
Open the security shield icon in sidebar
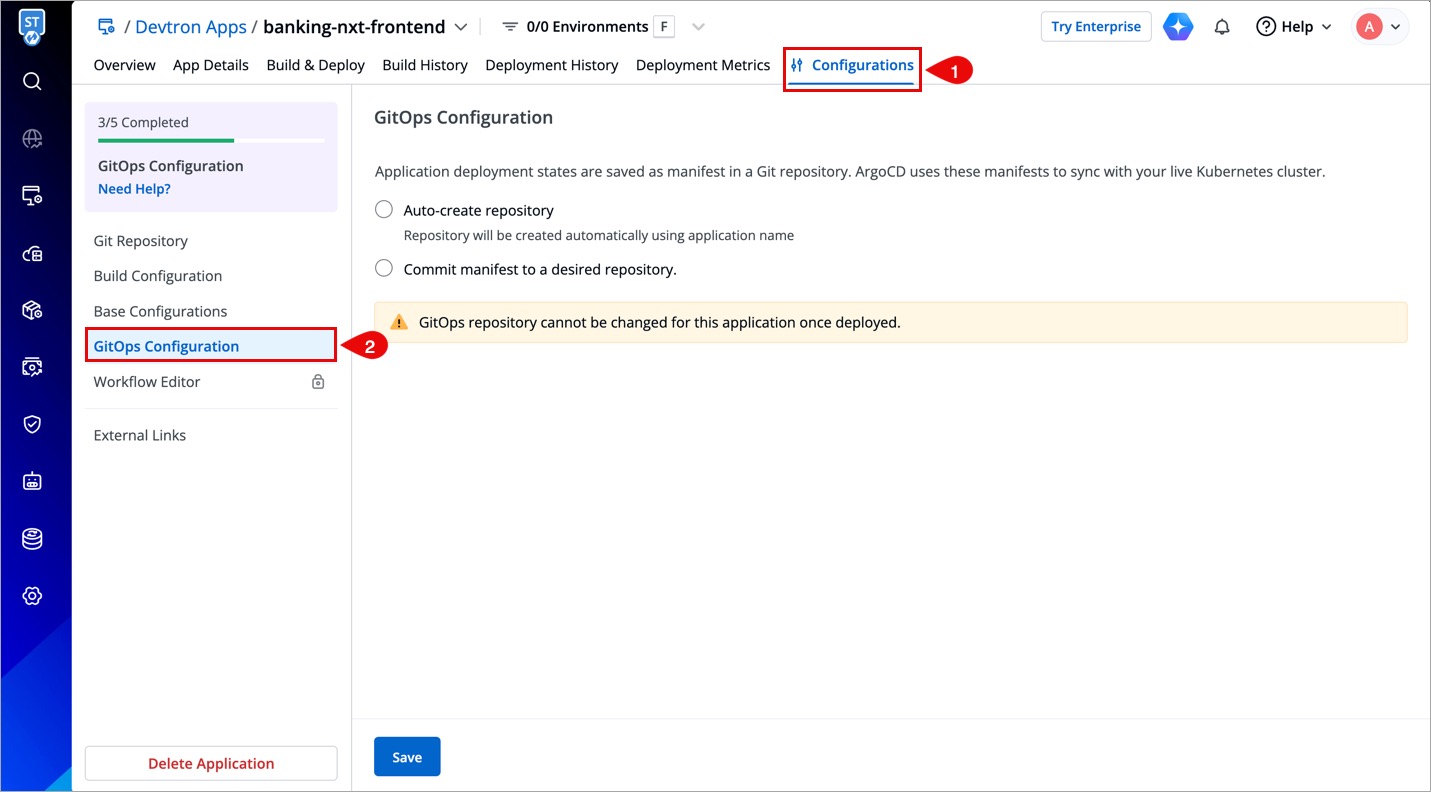32,424
